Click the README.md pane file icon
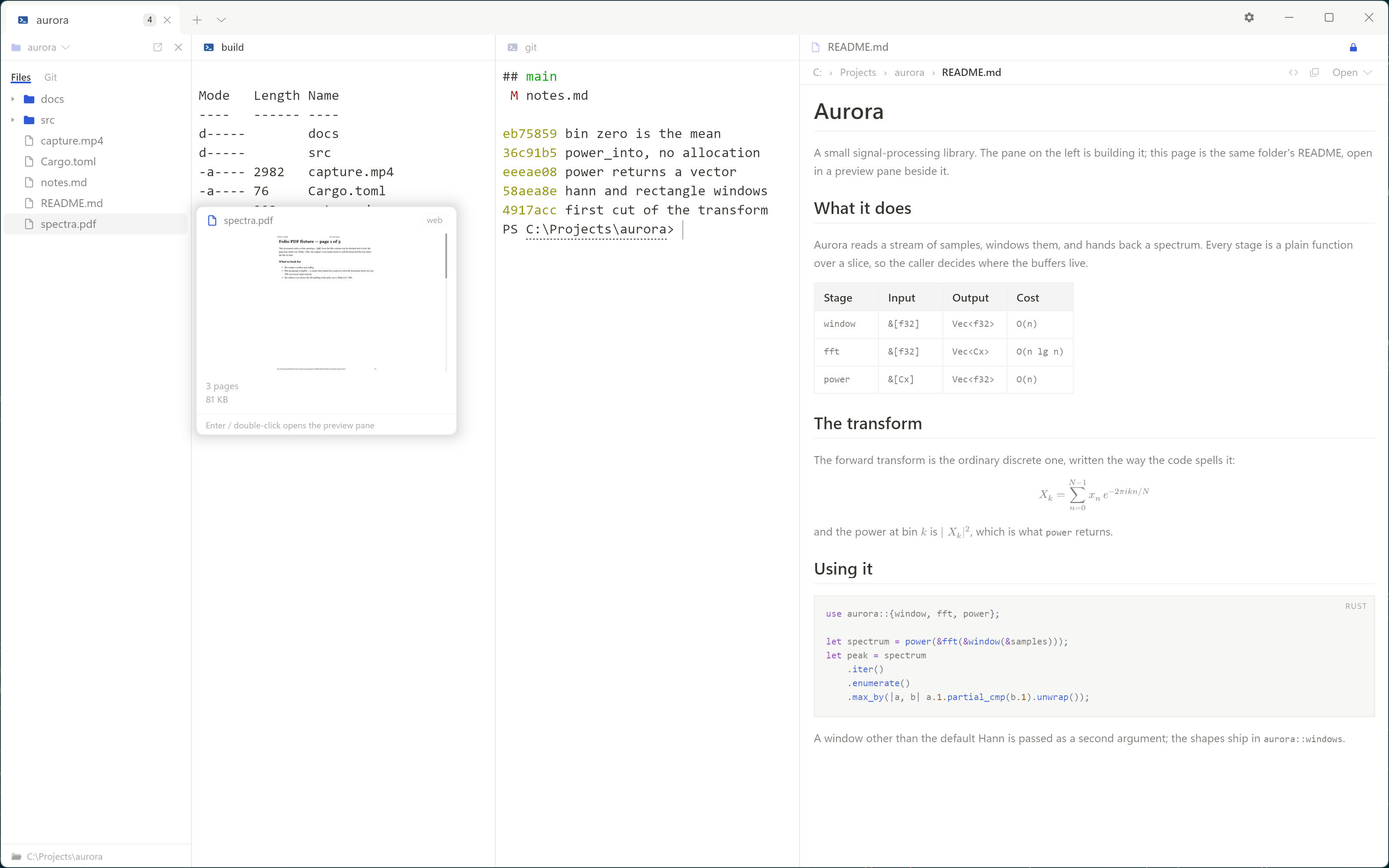 click(x=816, y=47)
